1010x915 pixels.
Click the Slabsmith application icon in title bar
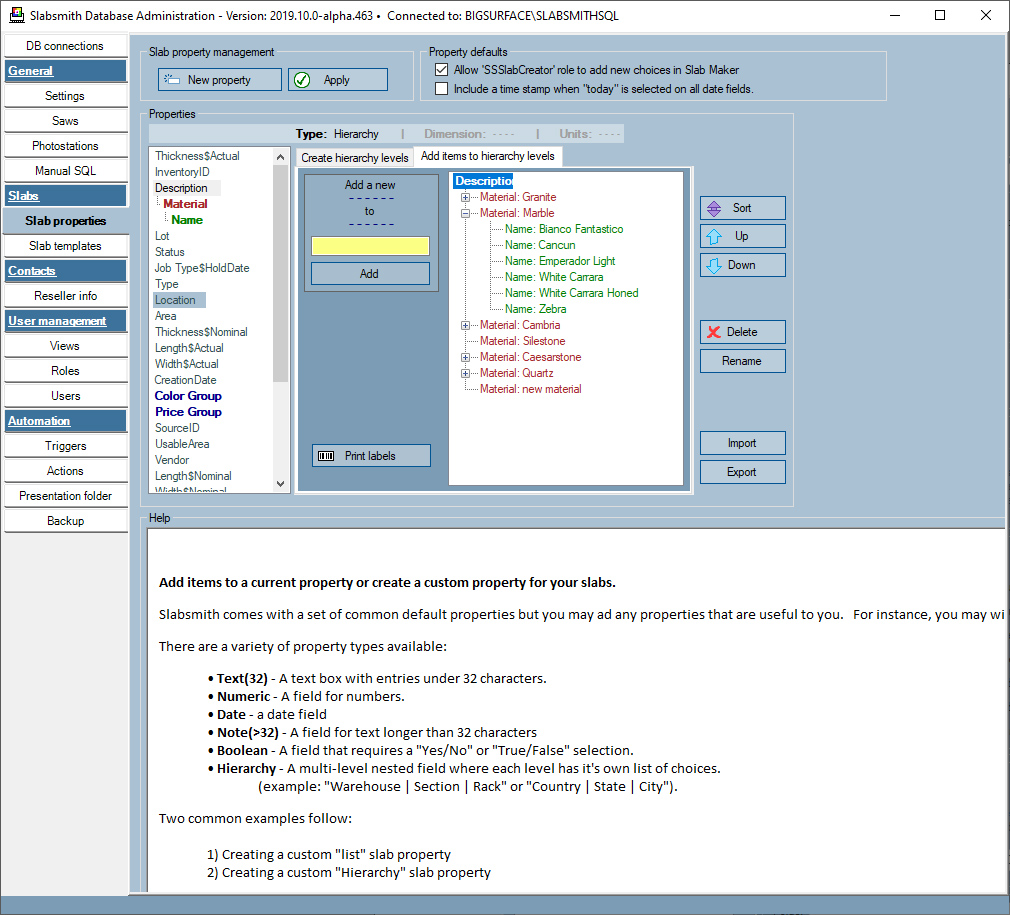coord(16,15)
